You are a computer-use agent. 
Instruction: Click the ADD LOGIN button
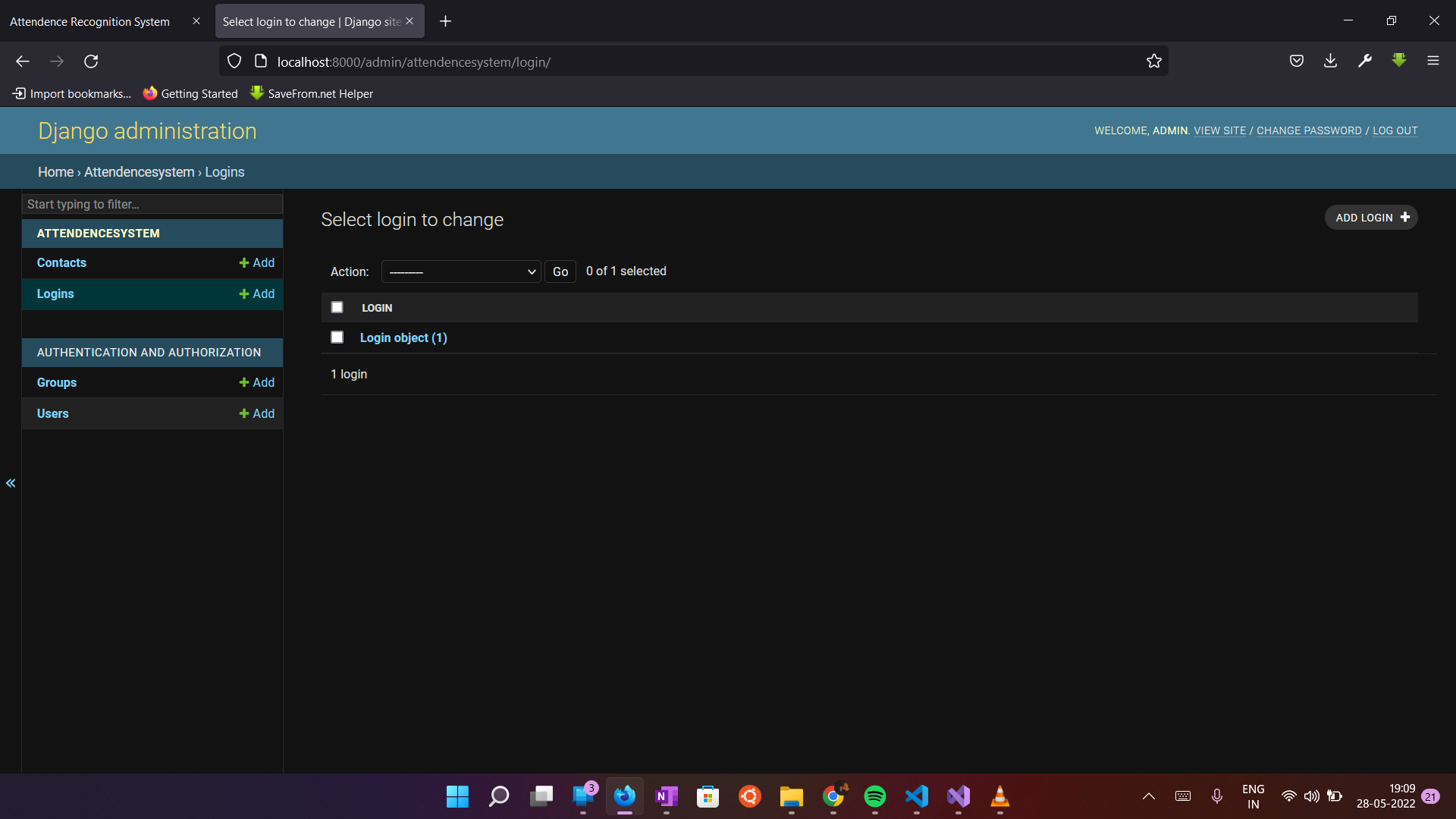point(1370,217)
